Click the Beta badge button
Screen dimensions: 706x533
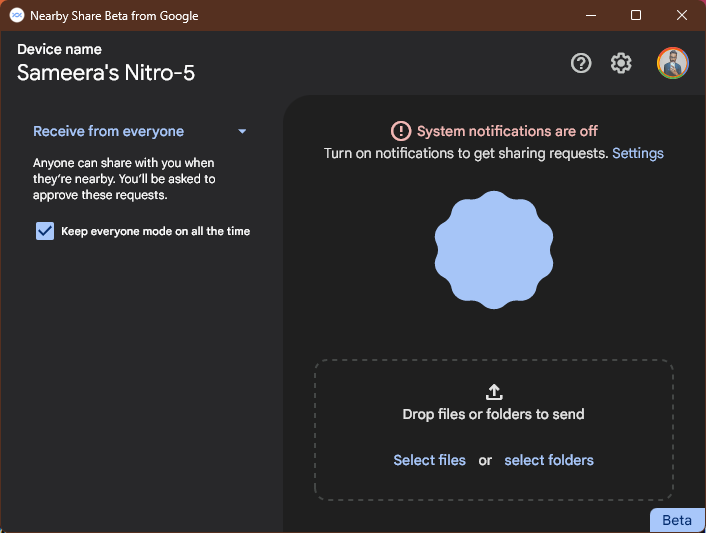click(x=677, y=520)
